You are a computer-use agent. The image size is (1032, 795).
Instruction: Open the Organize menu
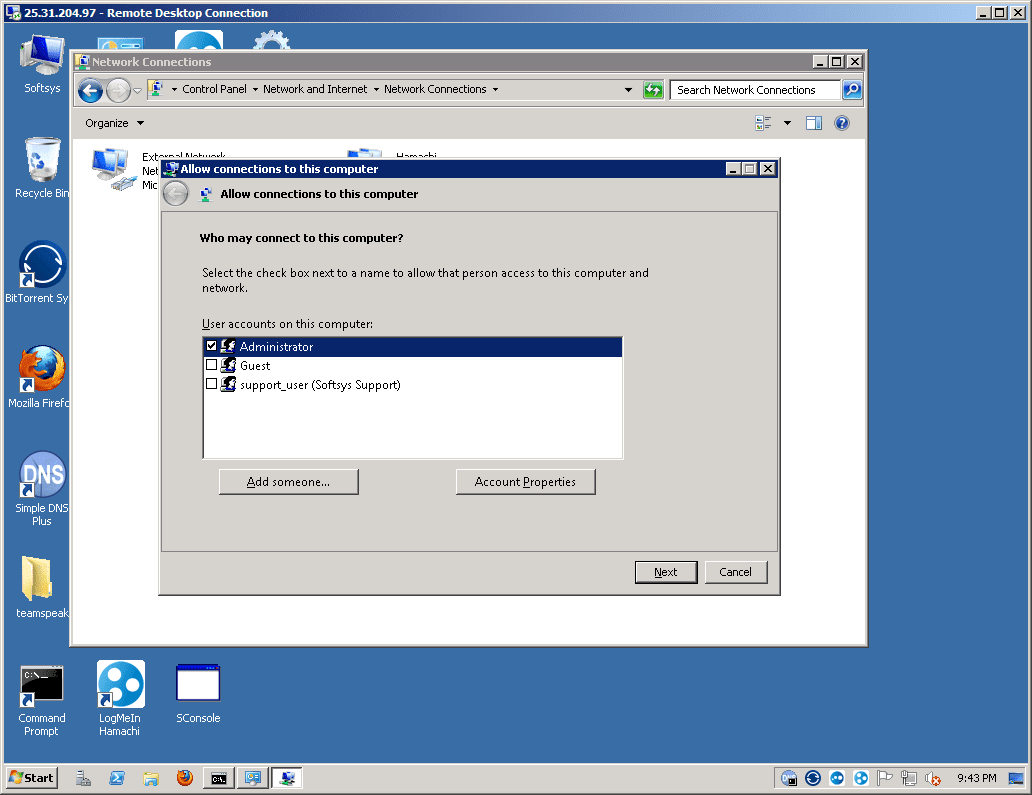pos(114,123)
